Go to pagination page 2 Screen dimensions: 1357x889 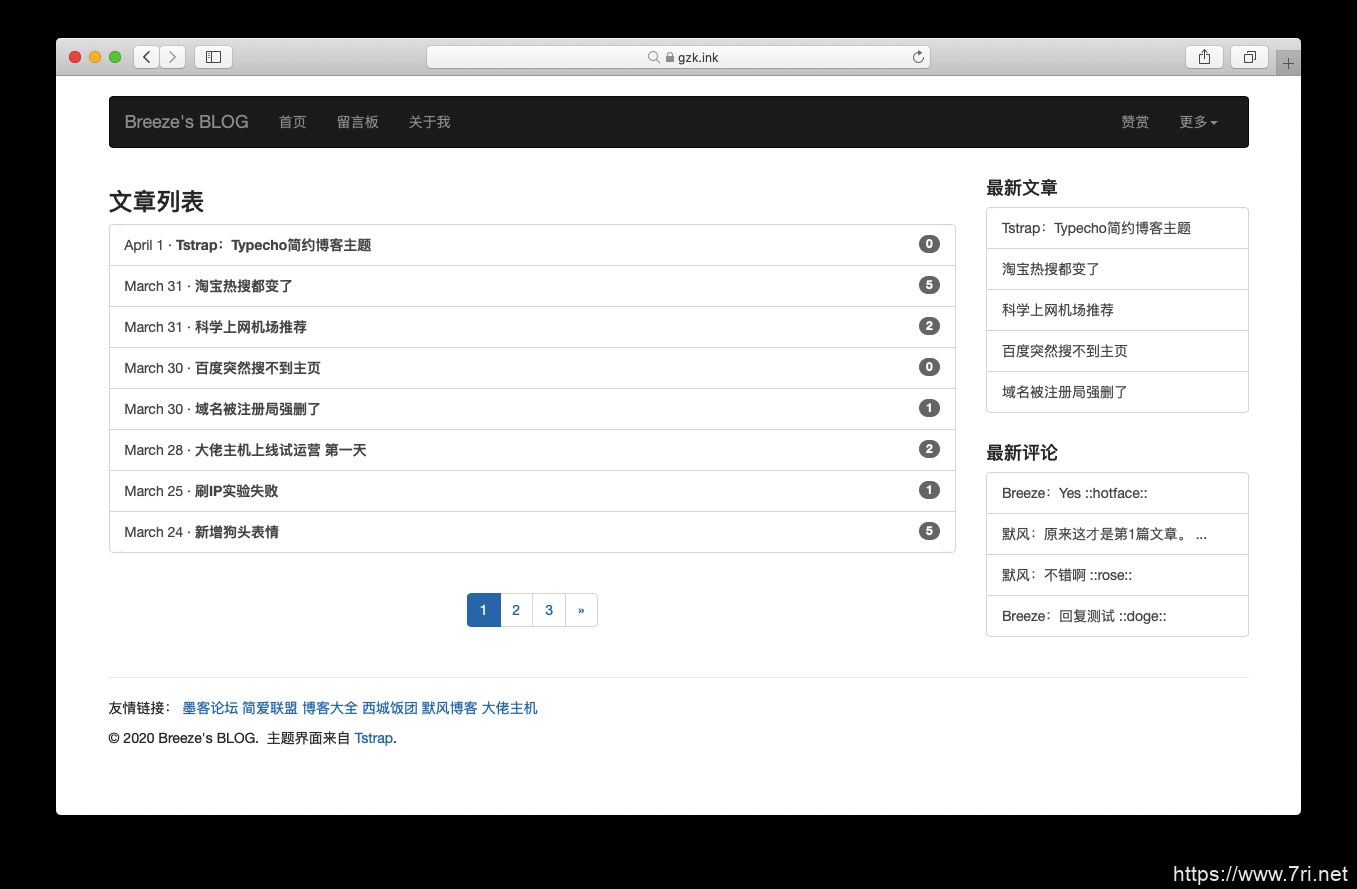(x=516, y=610)
